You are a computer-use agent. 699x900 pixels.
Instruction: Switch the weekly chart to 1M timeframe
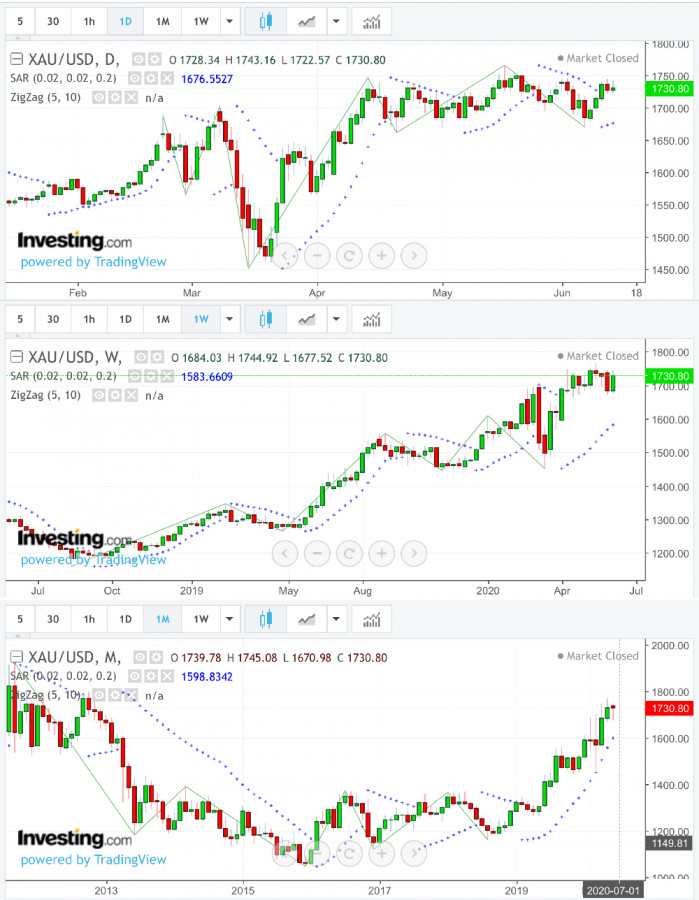coord(161,319)
